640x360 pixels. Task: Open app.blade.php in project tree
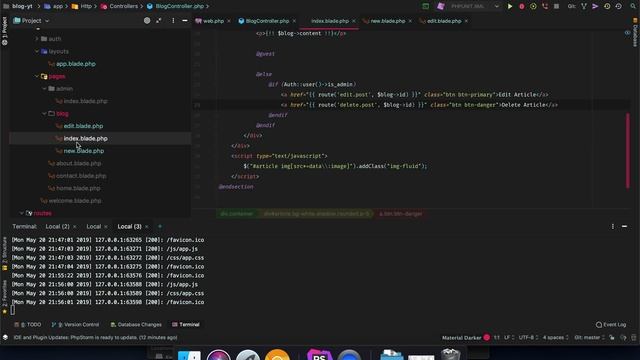click(x=76, y=64)
